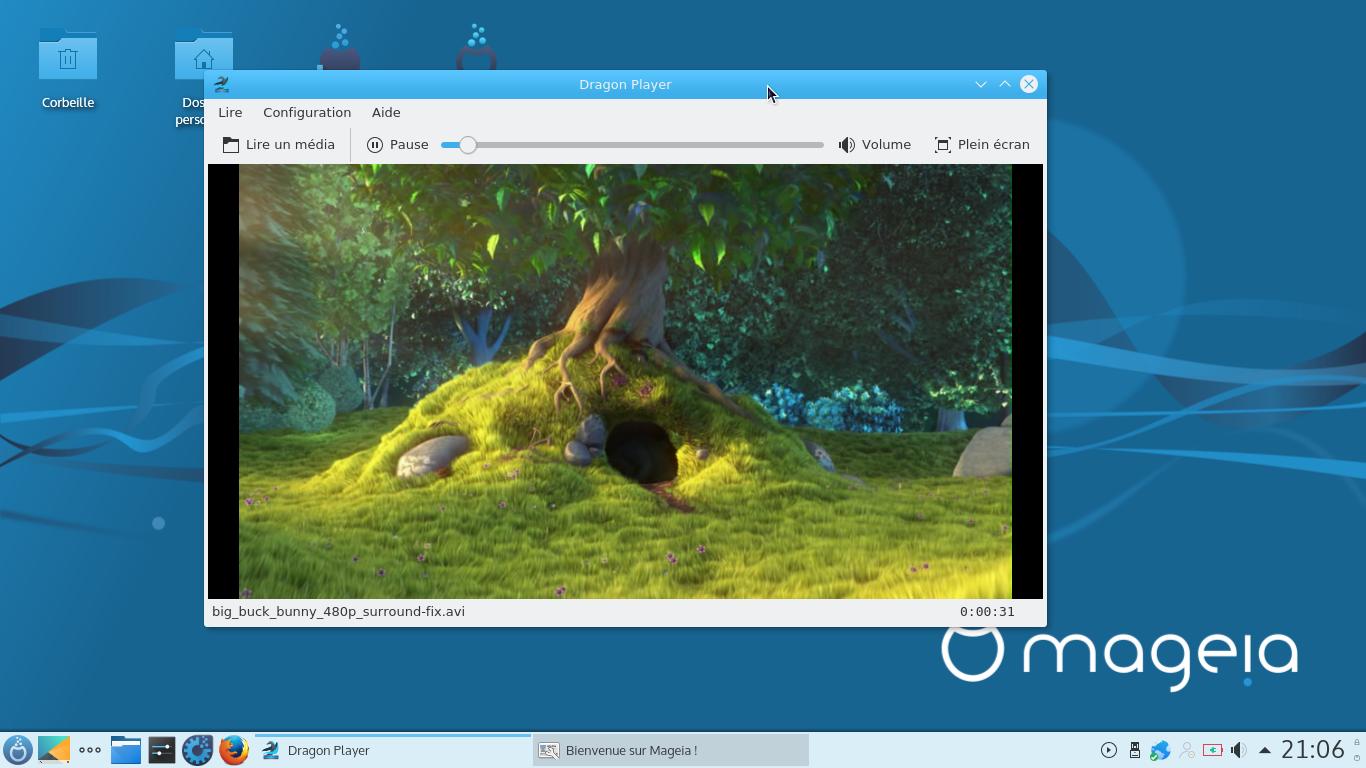
Task: Close the Dragon Player window
Action: 1029,84
